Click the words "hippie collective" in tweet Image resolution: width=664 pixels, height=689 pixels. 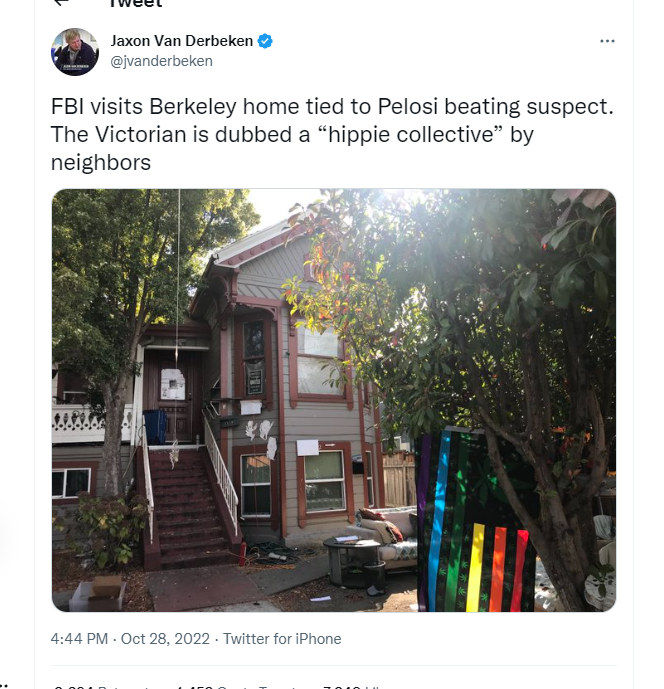(x=410, y=134)
